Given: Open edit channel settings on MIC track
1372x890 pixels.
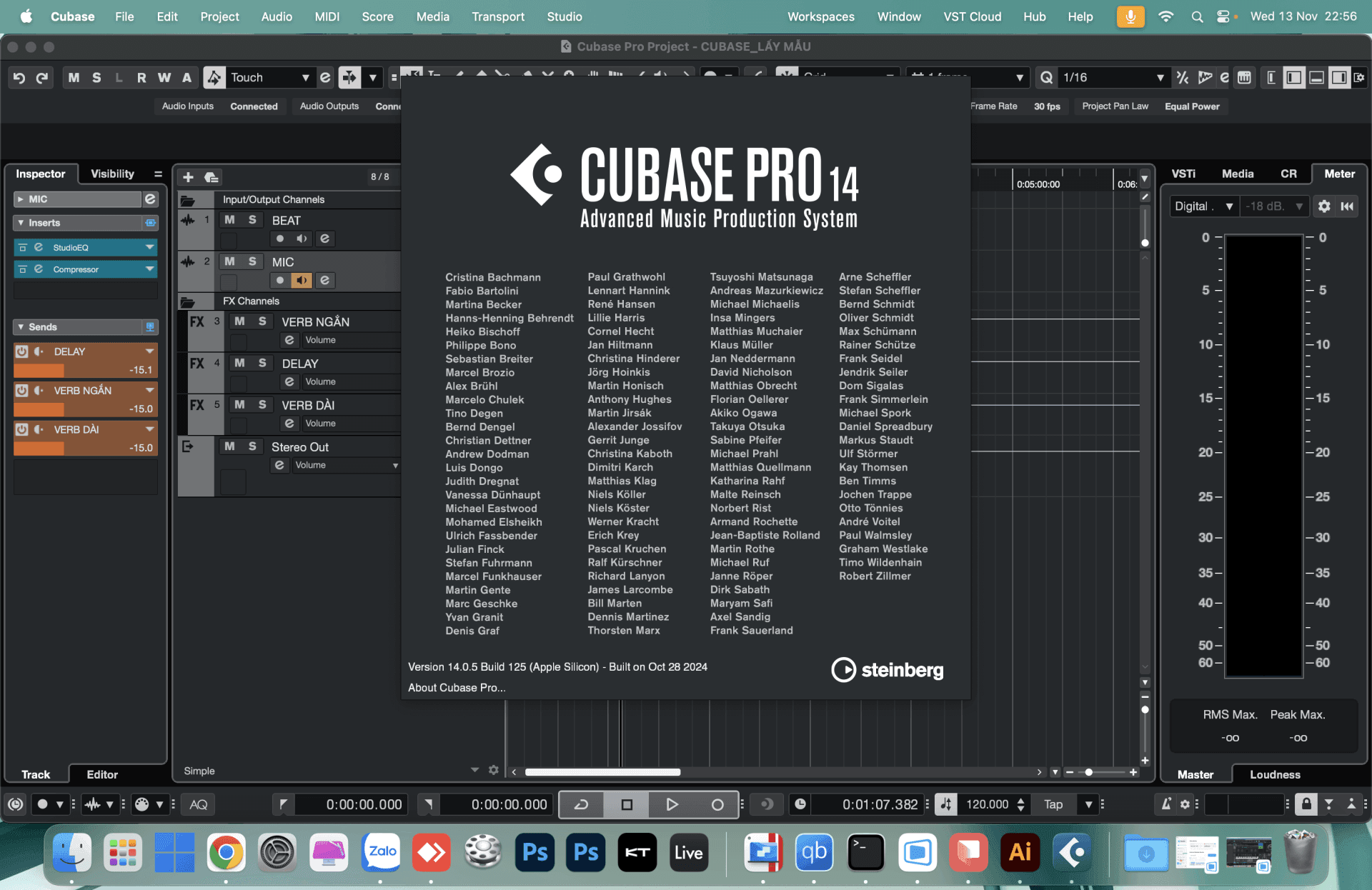Looking at the screenshot, I should coord(324,280).
